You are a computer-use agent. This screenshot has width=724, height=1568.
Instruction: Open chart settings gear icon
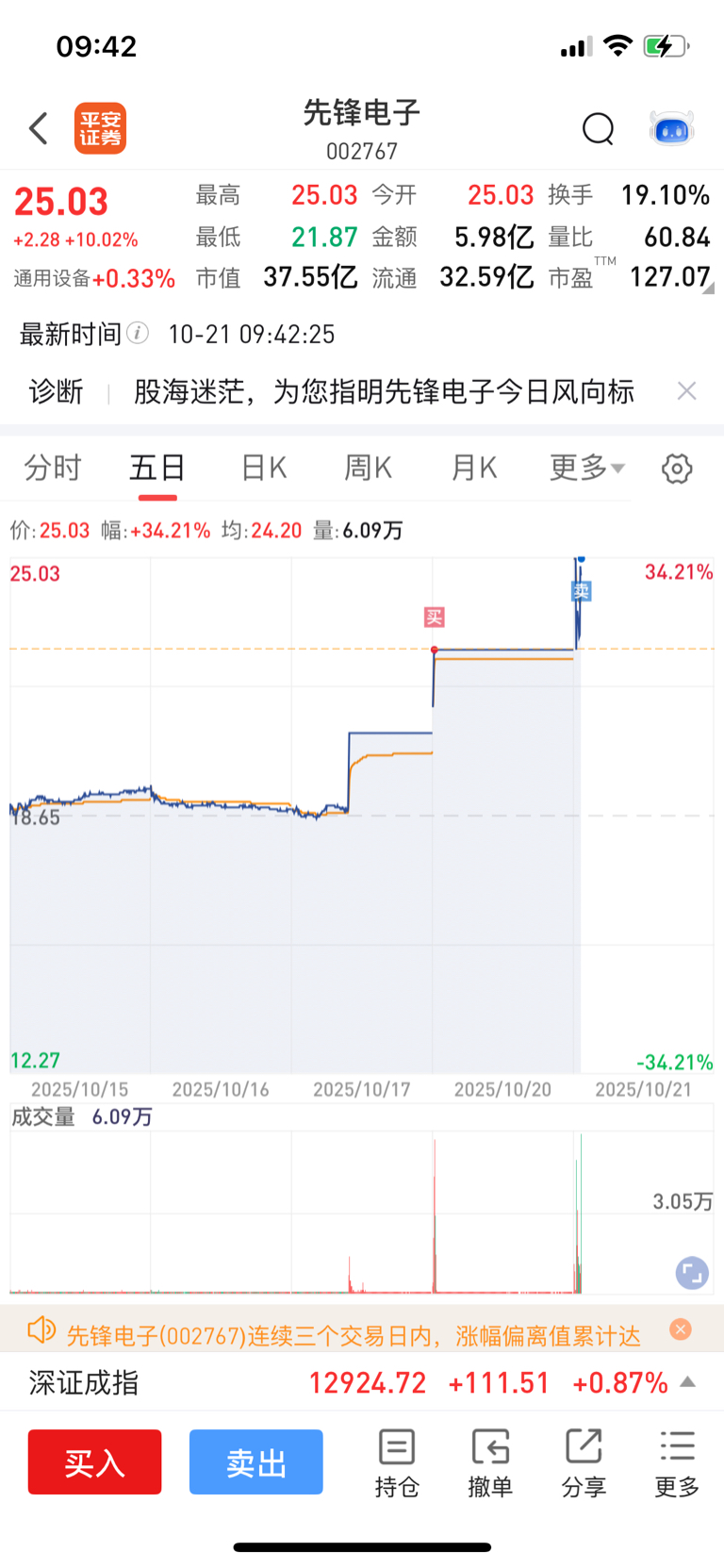click(x=676, y=468)
